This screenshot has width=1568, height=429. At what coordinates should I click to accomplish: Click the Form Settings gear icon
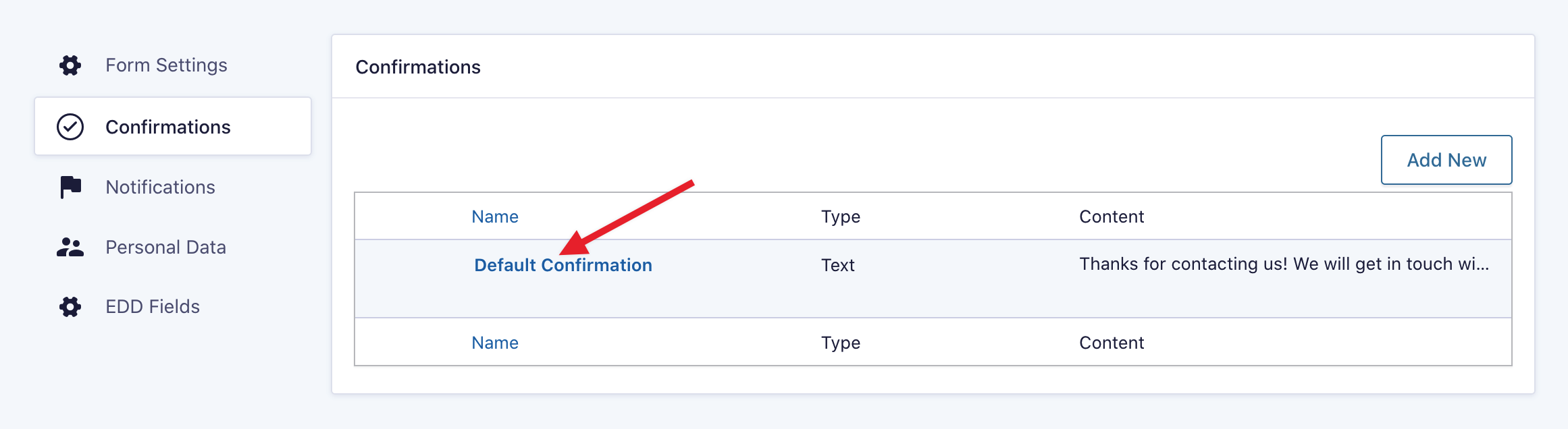pos(70,65)
